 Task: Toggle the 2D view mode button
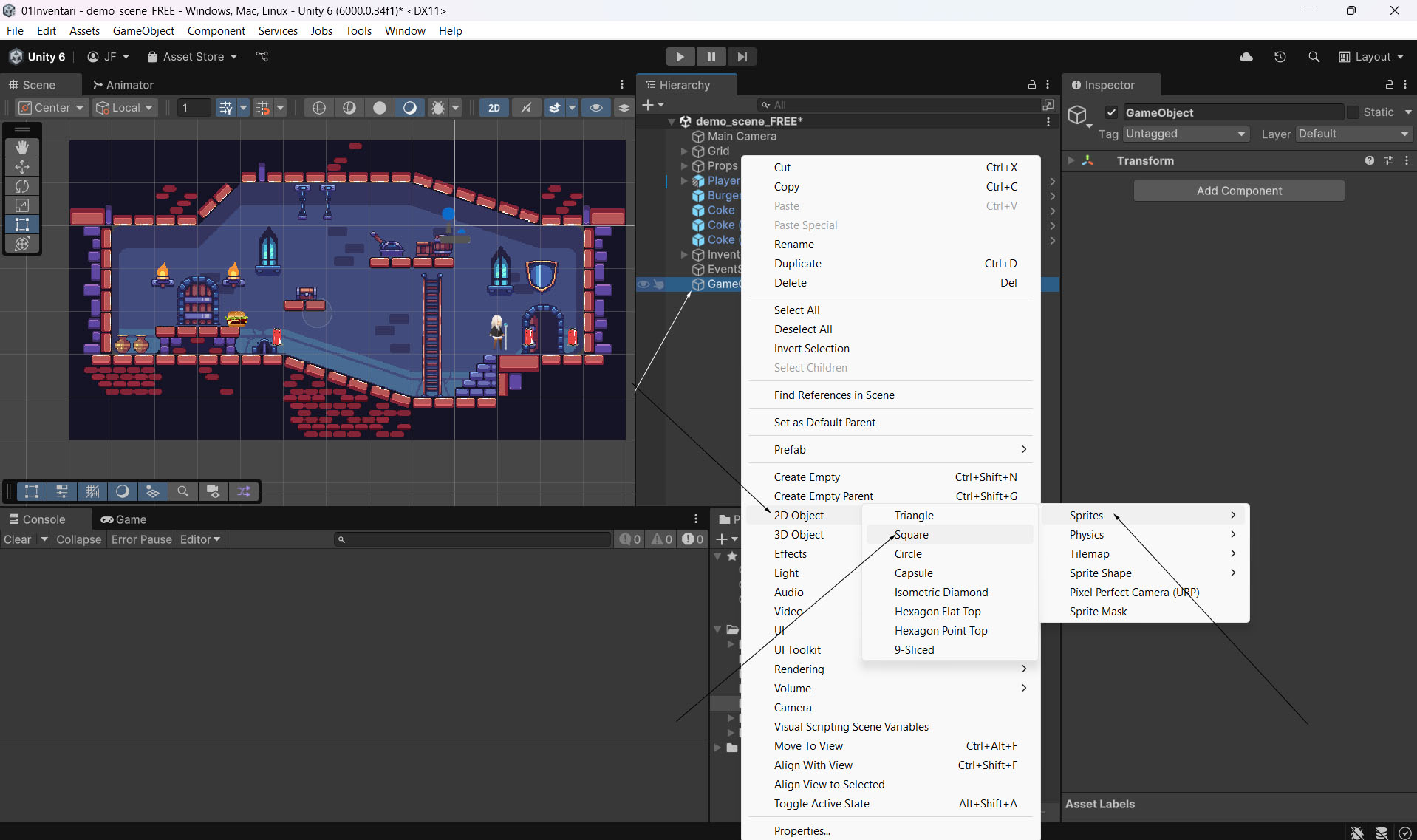[494, 108]
